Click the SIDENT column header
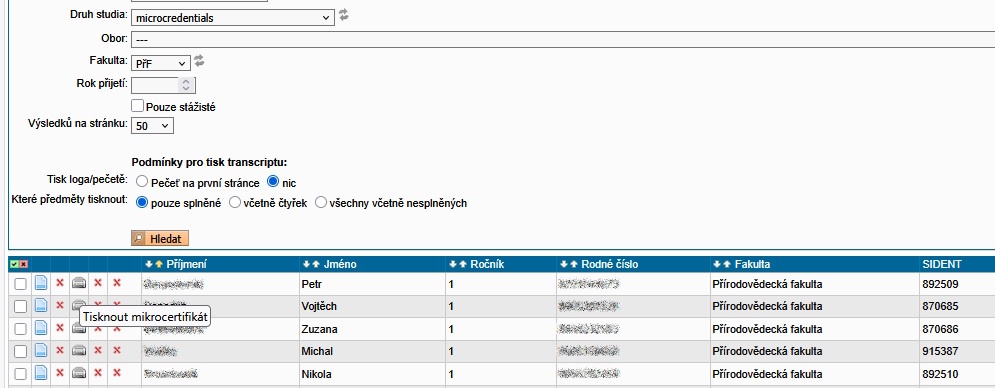Viewport: 995px width, 388px height. pos(942,264)
